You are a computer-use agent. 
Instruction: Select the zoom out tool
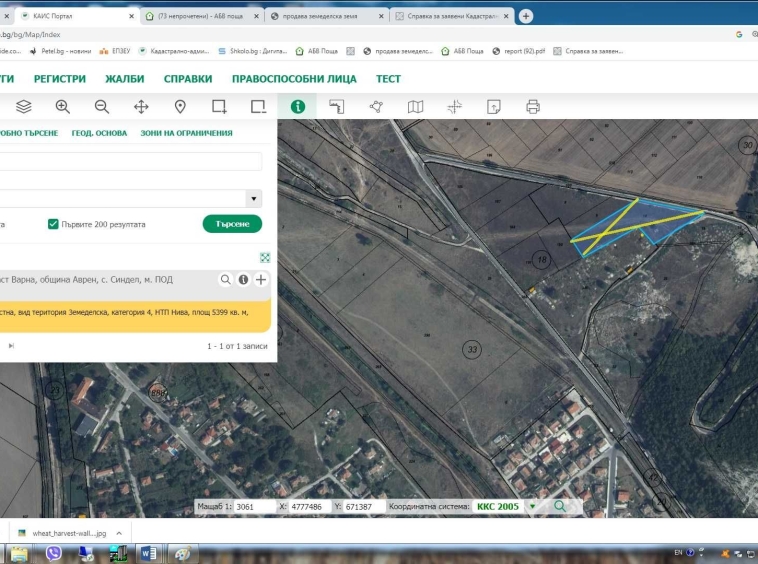102,107
